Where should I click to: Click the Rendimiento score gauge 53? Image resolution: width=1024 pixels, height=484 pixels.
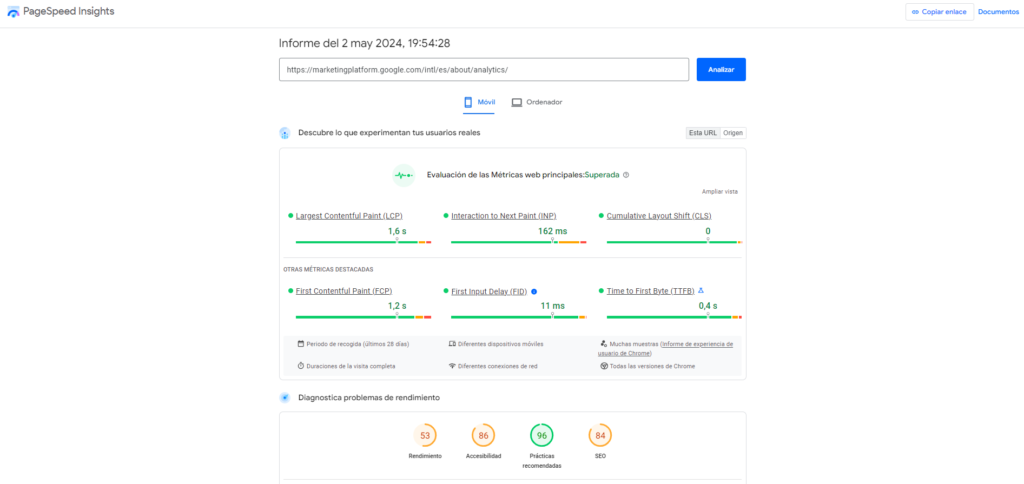[x=425, y=436]
